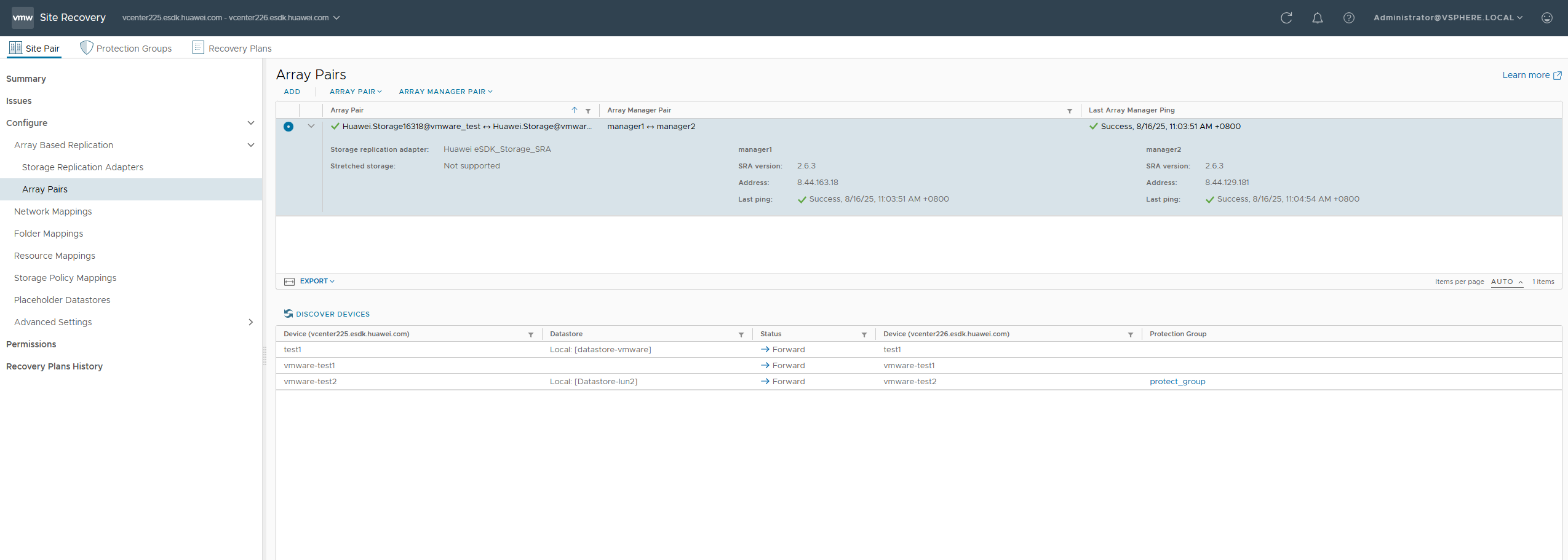Click manager2 address 8.44.129.181

click(1227, 183)
